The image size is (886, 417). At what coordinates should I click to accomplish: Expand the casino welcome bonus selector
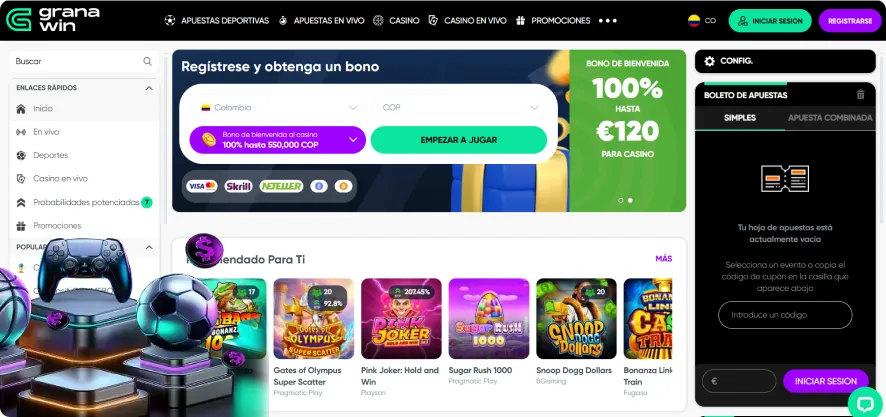[277, 140]
